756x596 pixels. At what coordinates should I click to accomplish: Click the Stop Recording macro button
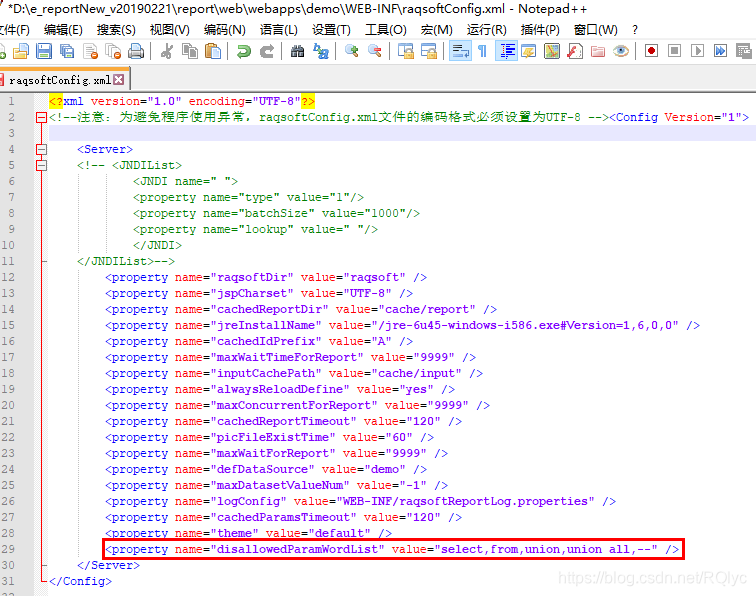click(675, 51)
